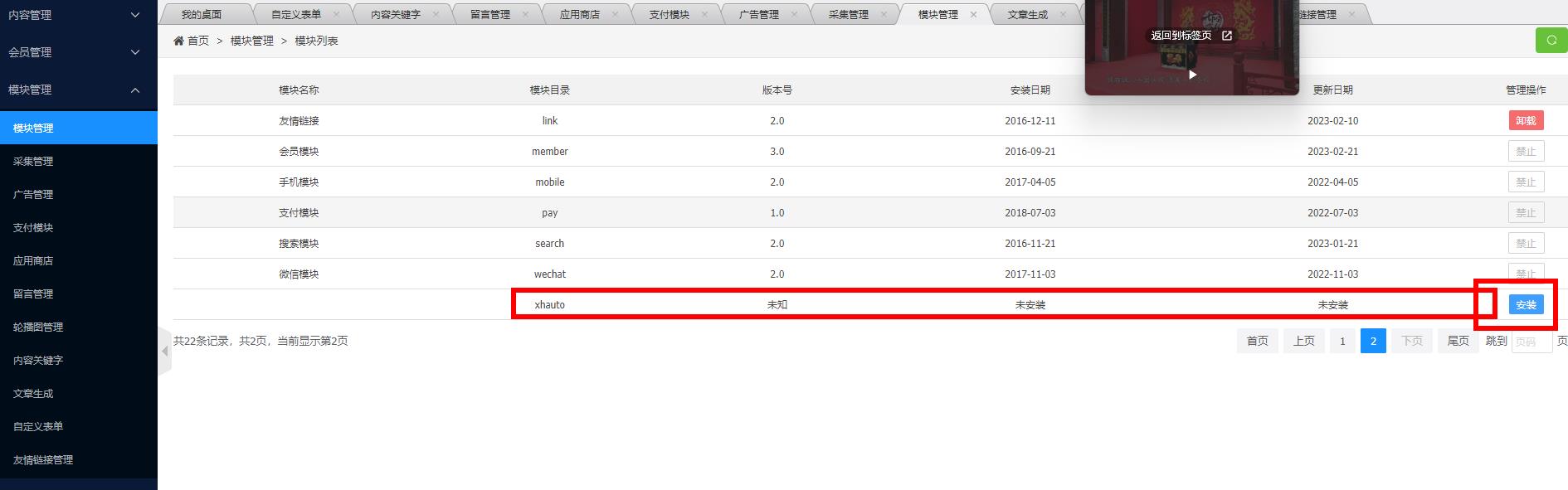The height and width of the screenshot is (490, 1568).
Task: Close the 应用商店 tab
Action: pyautogui.click(x=615, y=14)
